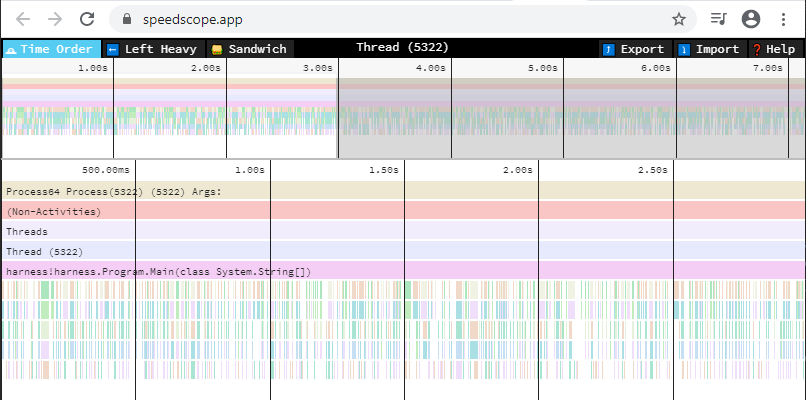
Task: Open the Thread (5322) profile selector
Action: [402, 48]
